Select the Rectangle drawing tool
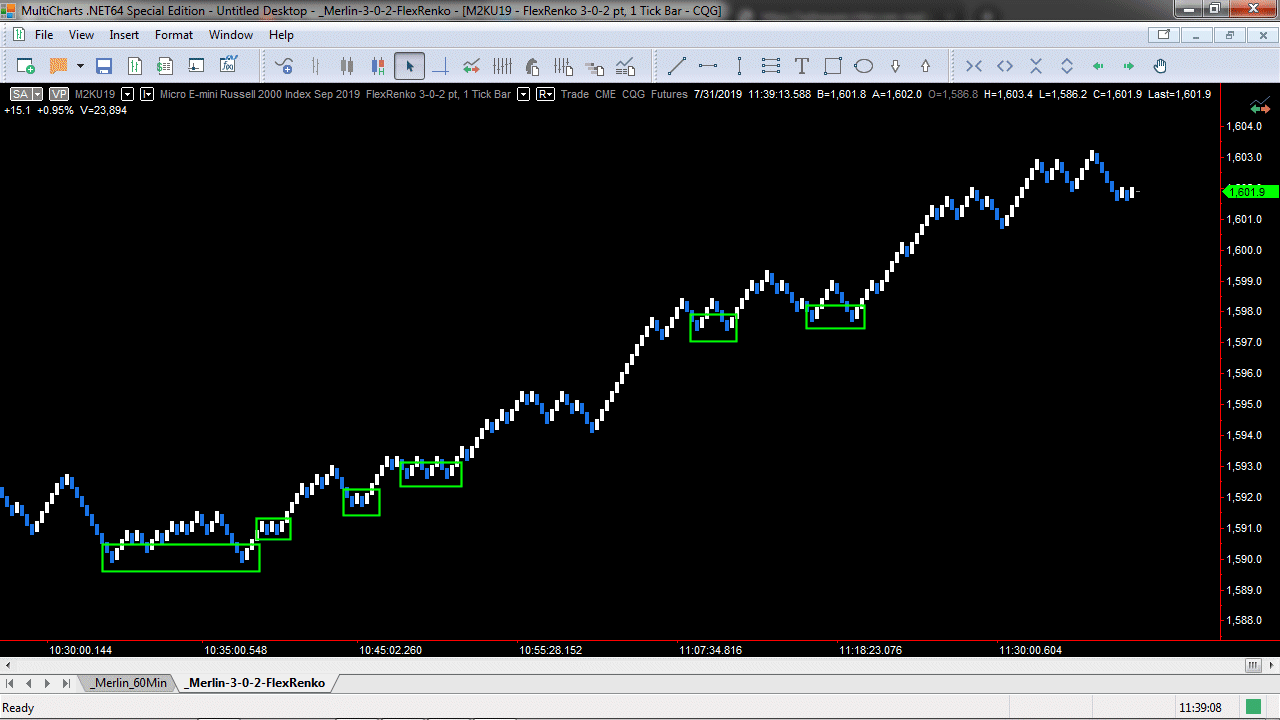 [832, 66]
